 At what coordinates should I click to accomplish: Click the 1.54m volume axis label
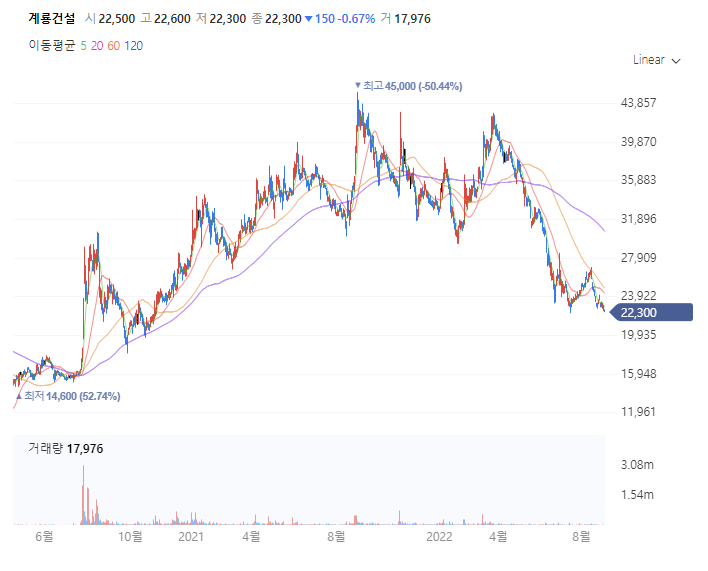pos(637,495)
